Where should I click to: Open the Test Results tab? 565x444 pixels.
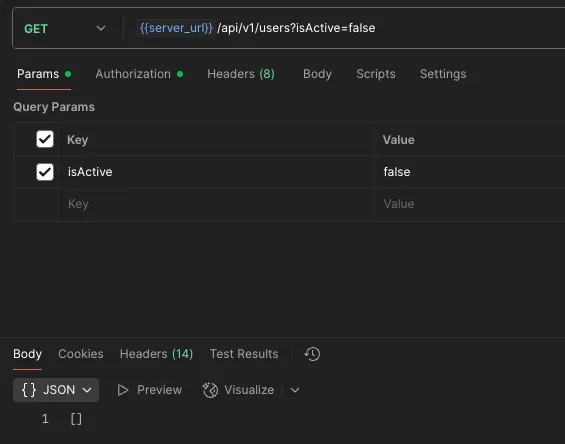coord(244,354)
